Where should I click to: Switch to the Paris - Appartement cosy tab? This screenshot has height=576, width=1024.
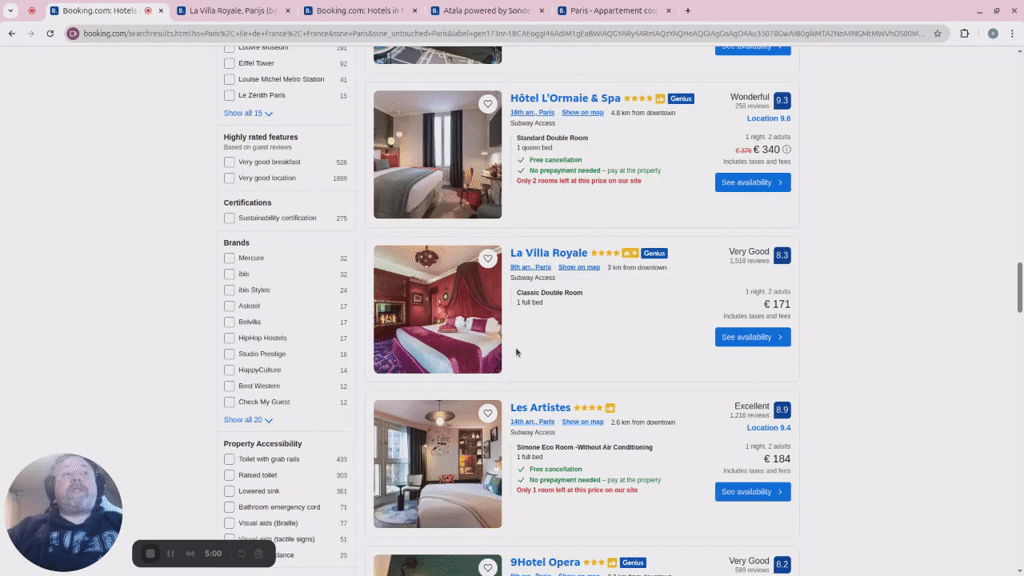(x=613, y=10)
